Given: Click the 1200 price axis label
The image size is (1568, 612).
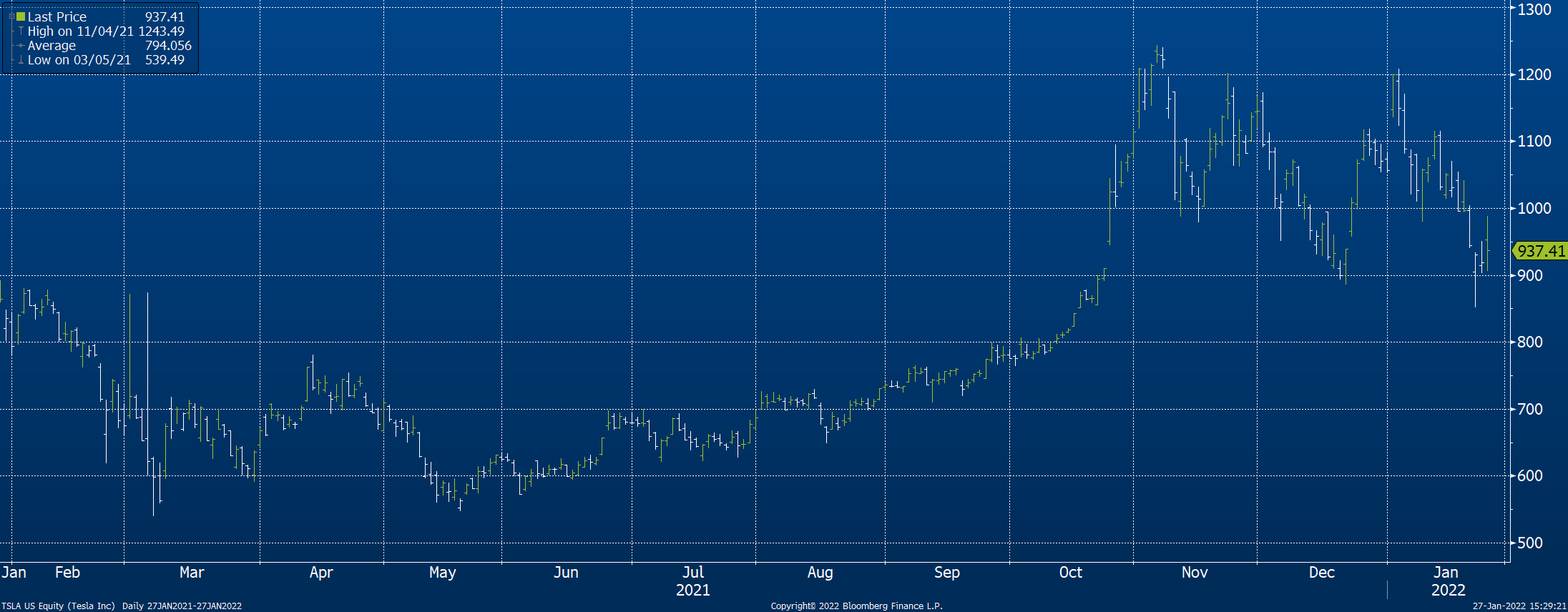Looking at the screenshot, I should 1534,74.
